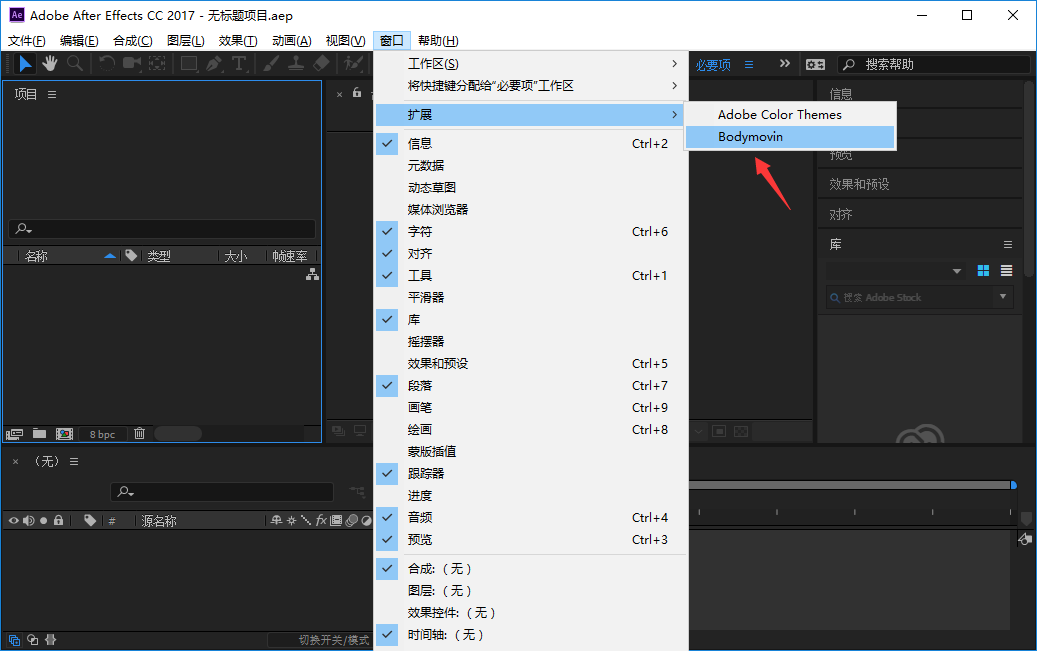
Task: Click the interpret footage icon in Project panel
Action: pos(15,434)
